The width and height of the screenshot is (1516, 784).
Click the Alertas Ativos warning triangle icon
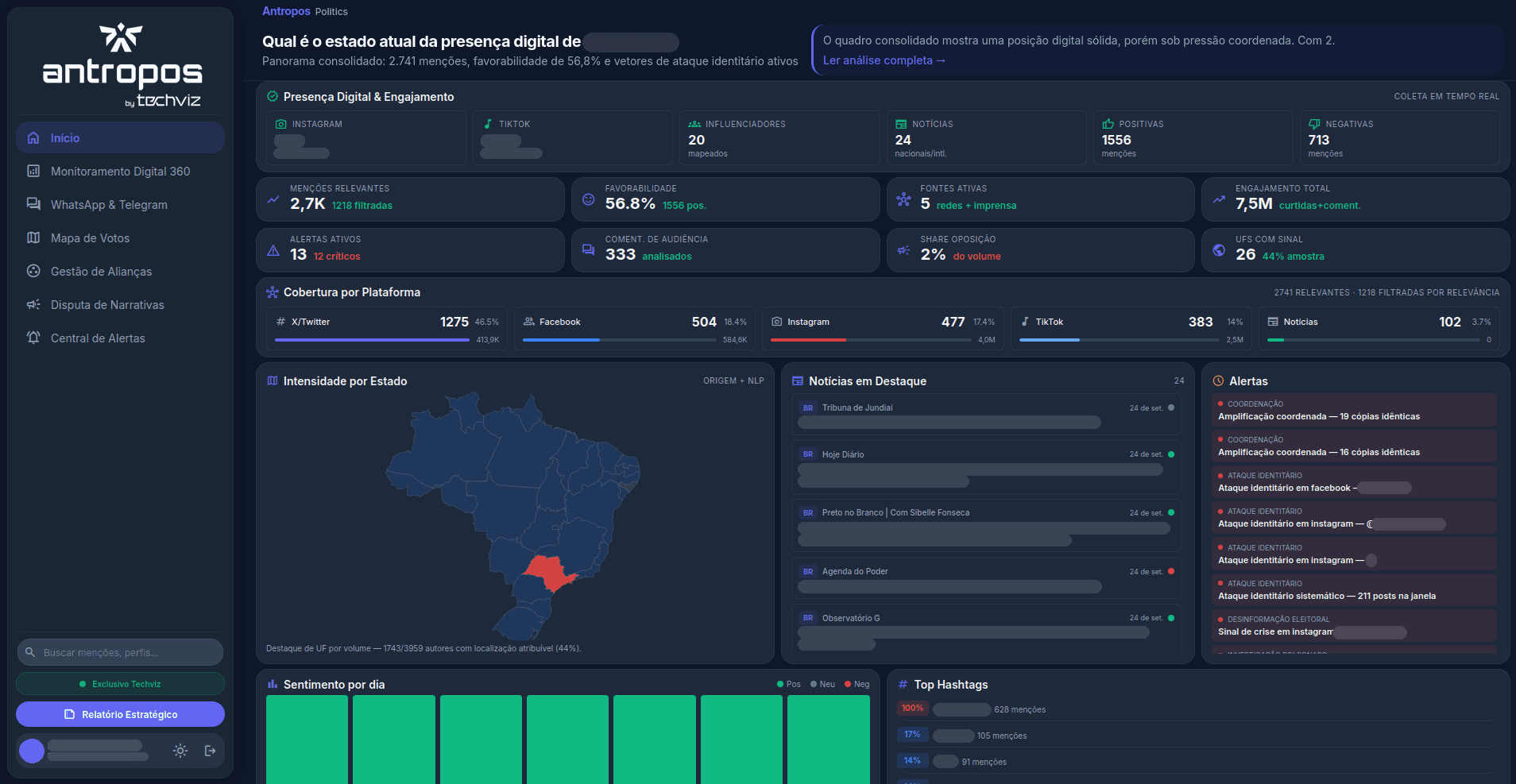273,250
